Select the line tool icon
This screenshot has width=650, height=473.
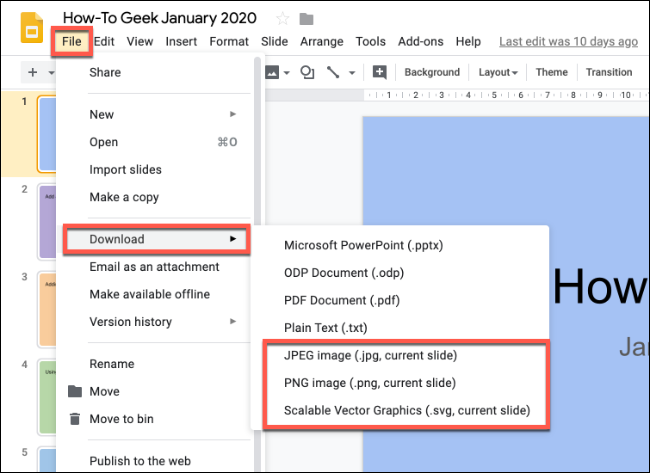pyautogui.click(x=333, y=73)
